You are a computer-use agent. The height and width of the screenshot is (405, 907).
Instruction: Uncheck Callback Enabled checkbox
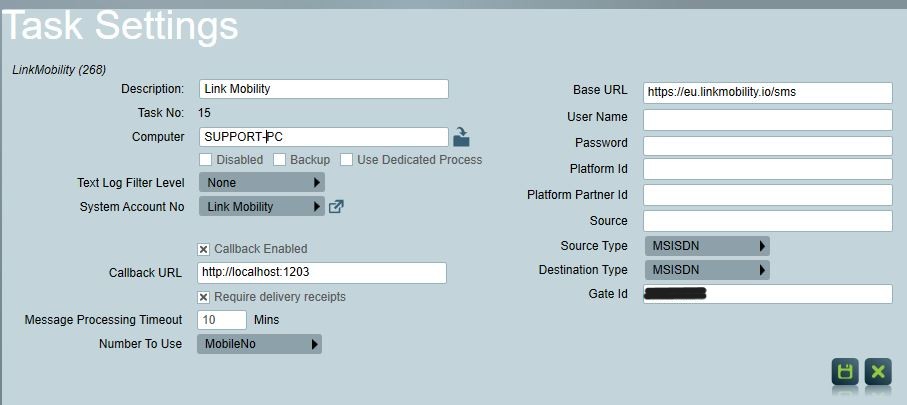pyautogui.click(x=204, y=249)
